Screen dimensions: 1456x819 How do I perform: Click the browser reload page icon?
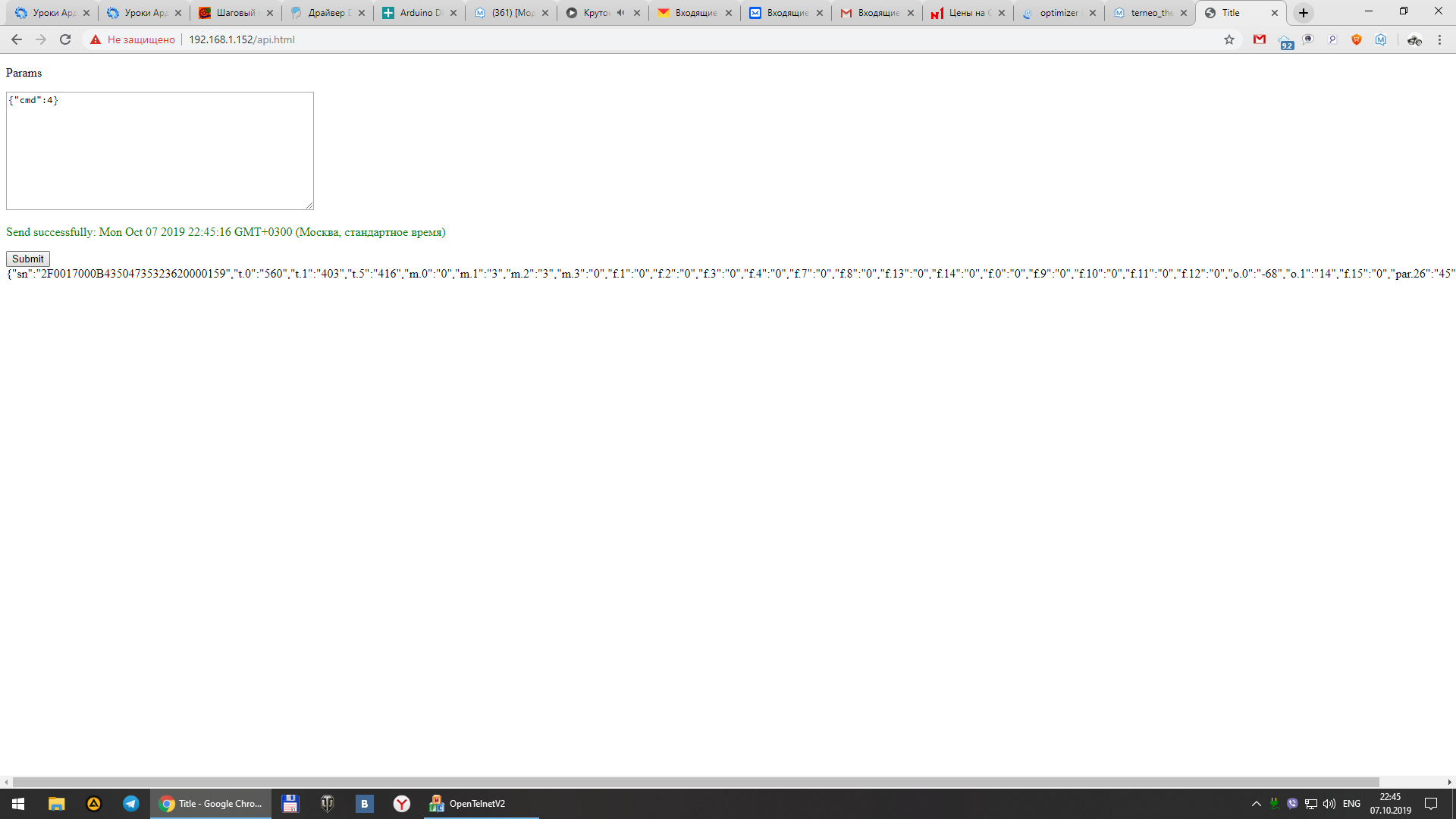coord(65,39)
